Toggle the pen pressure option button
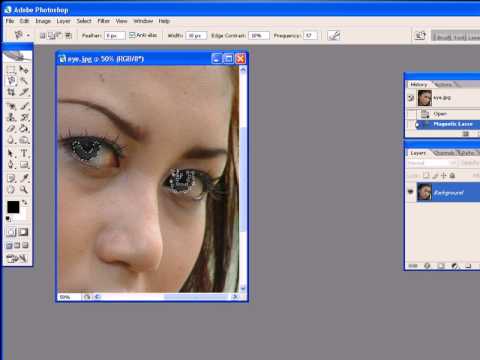 334,35
